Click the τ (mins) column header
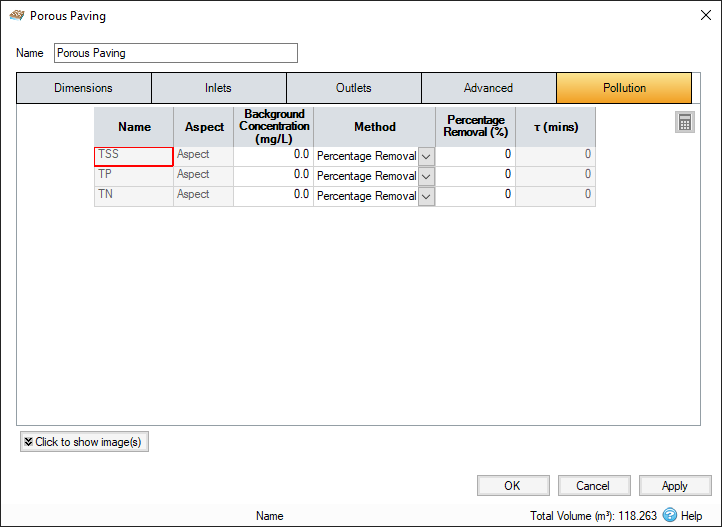722x527 pixels. (x=555, y=127)
